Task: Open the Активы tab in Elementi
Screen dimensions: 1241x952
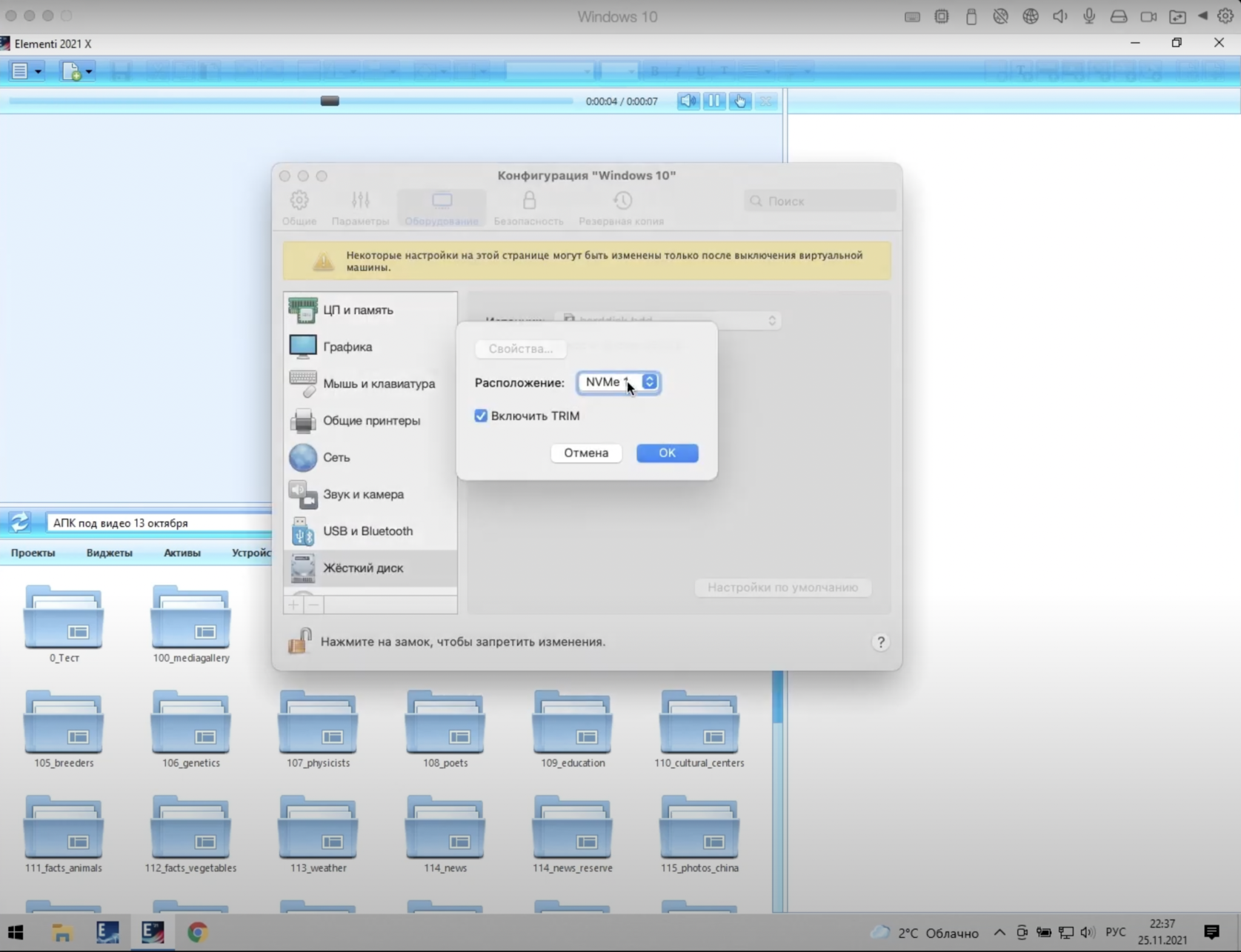Action: coord(182,553)
